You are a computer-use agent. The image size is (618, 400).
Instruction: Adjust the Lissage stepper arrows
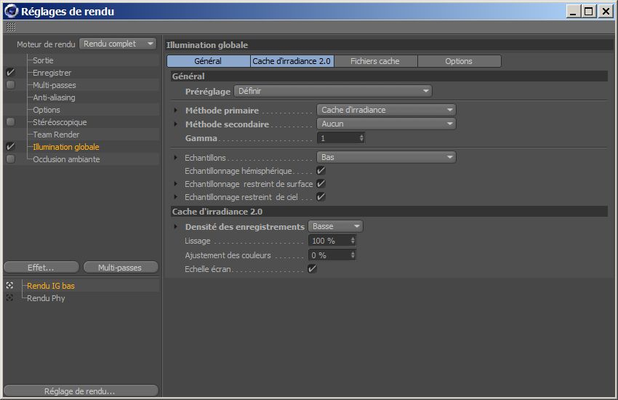pos(353,240)
